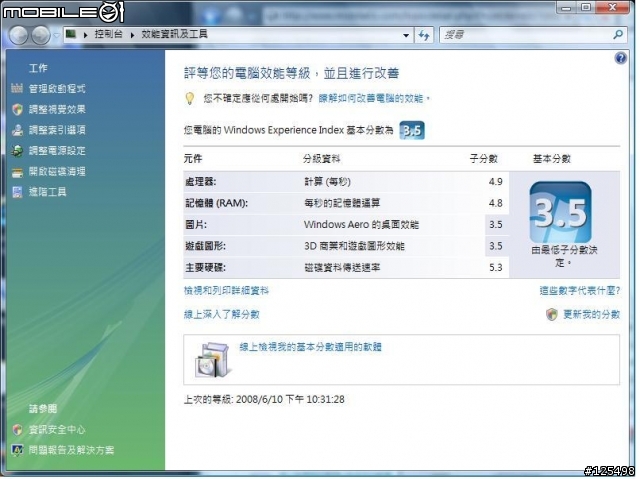Open 調整視覺效果 task link
This screenshot has height=479, width=640.
[57, 109]
